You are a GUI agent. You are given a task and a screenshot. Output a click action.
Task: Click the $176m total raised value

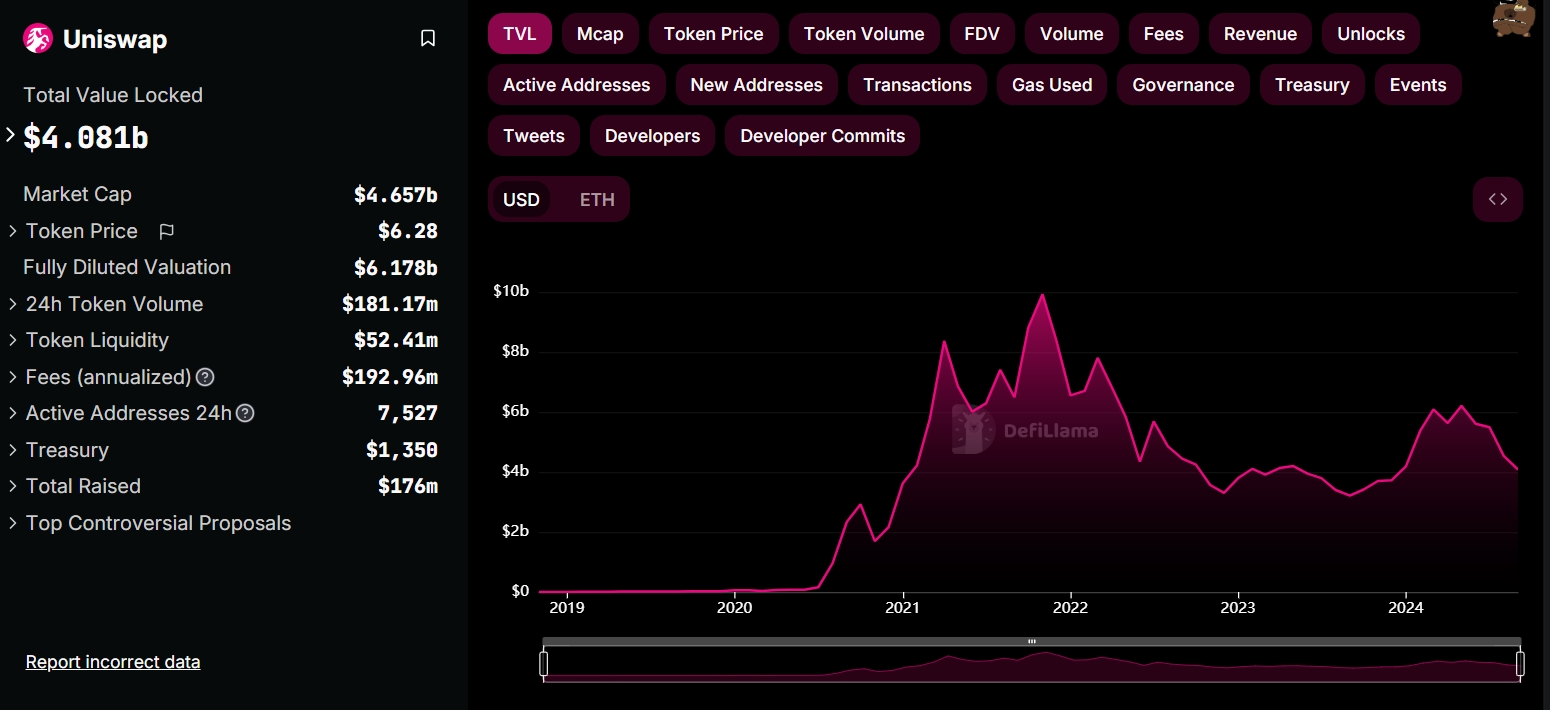tap(408, 486)
